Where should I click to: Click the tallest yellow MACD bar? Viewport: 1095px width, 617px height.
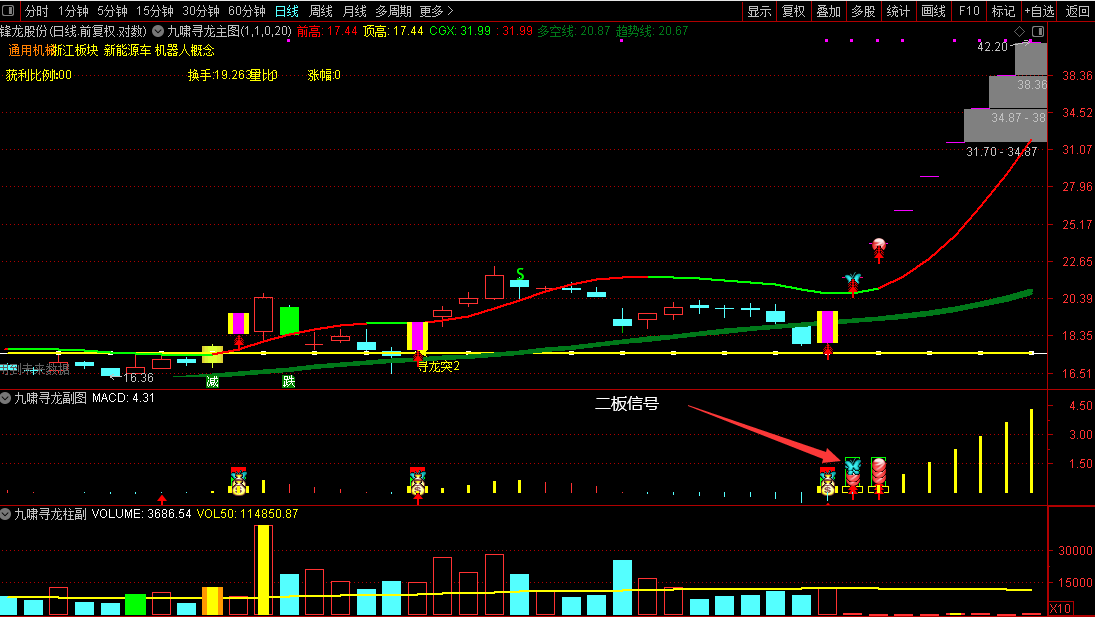tap(1031, 451)
